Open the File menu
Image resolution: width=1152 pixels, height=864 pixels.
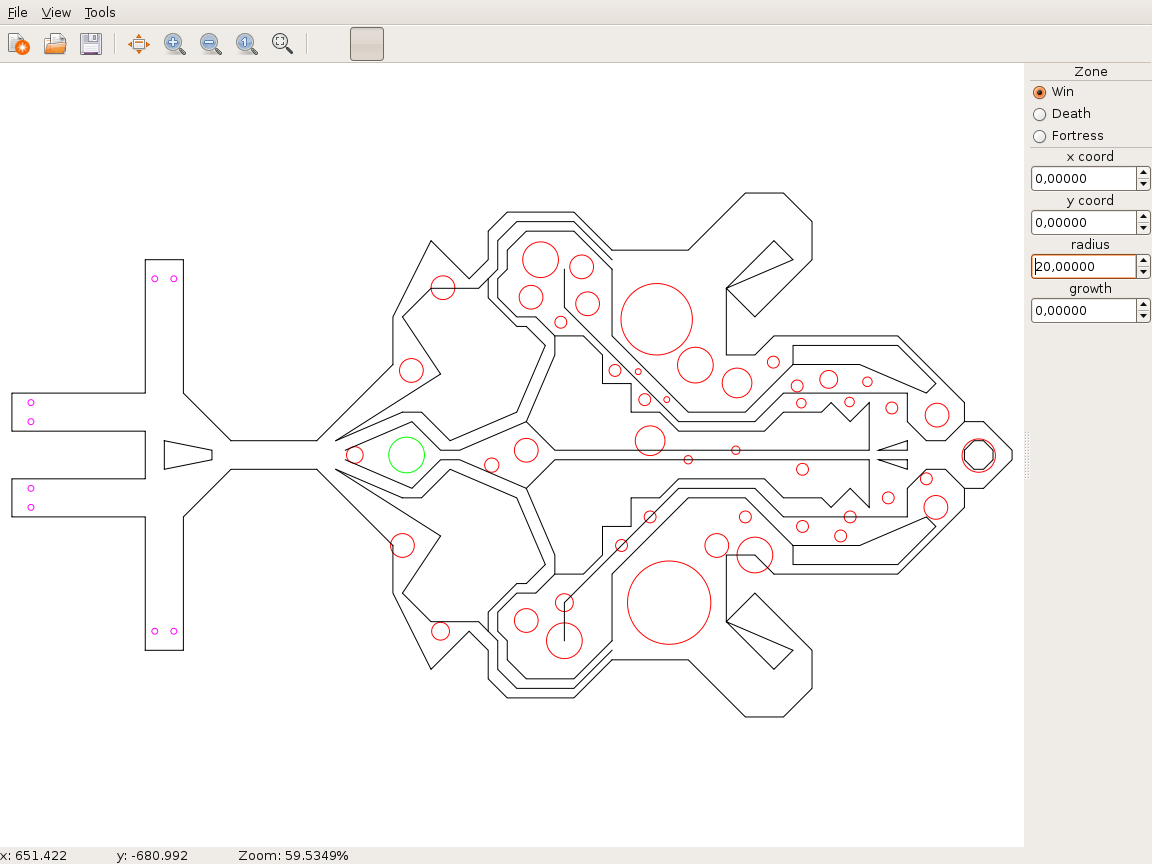(x=17, y=13)
